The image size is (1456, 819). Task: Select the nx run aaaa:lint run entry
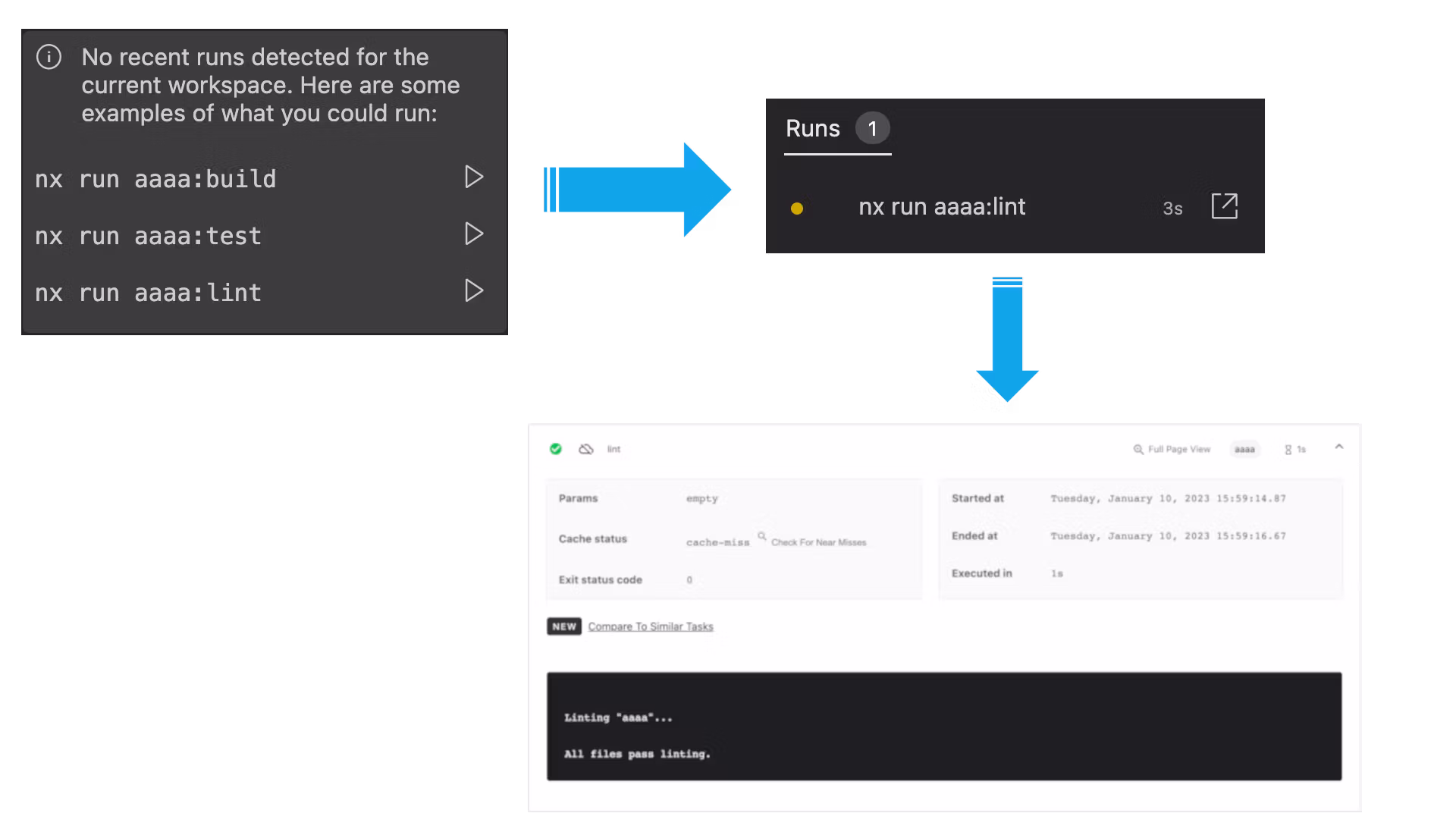point(942,207)
